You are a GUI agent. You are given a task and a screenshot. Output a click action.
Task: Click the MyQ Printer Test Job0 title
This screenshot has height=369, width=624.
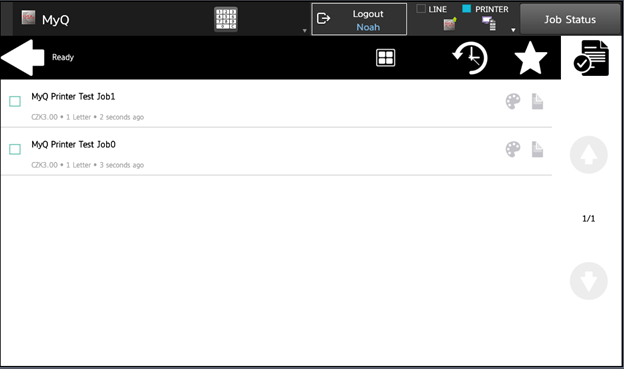click(74, 144)
